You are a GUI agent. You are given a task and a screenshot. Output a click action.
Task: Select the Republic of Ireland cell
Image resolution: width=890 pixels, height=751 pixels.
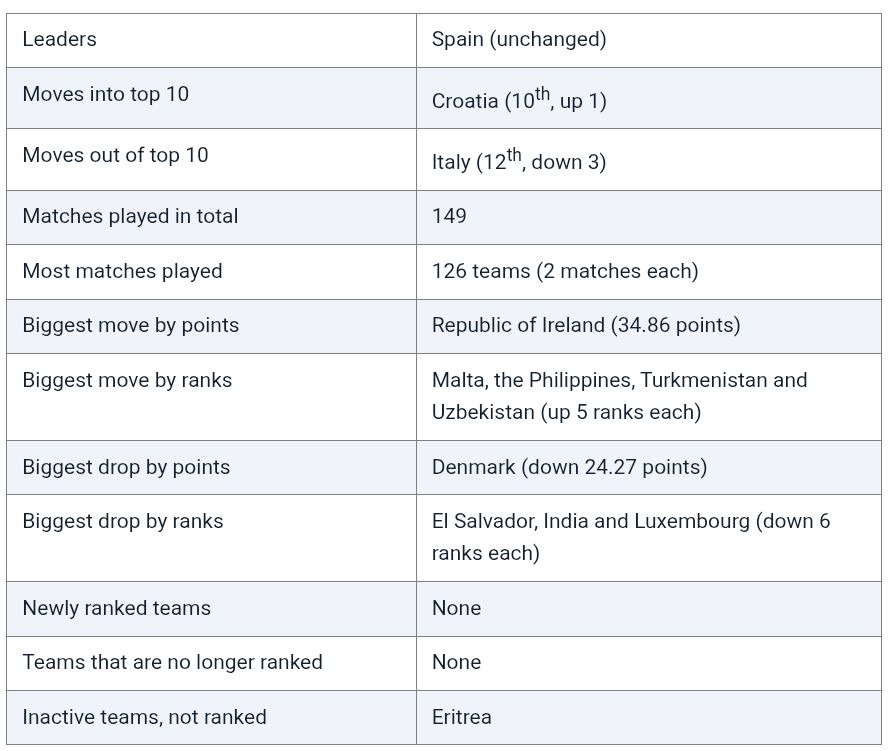pos(586,325)
